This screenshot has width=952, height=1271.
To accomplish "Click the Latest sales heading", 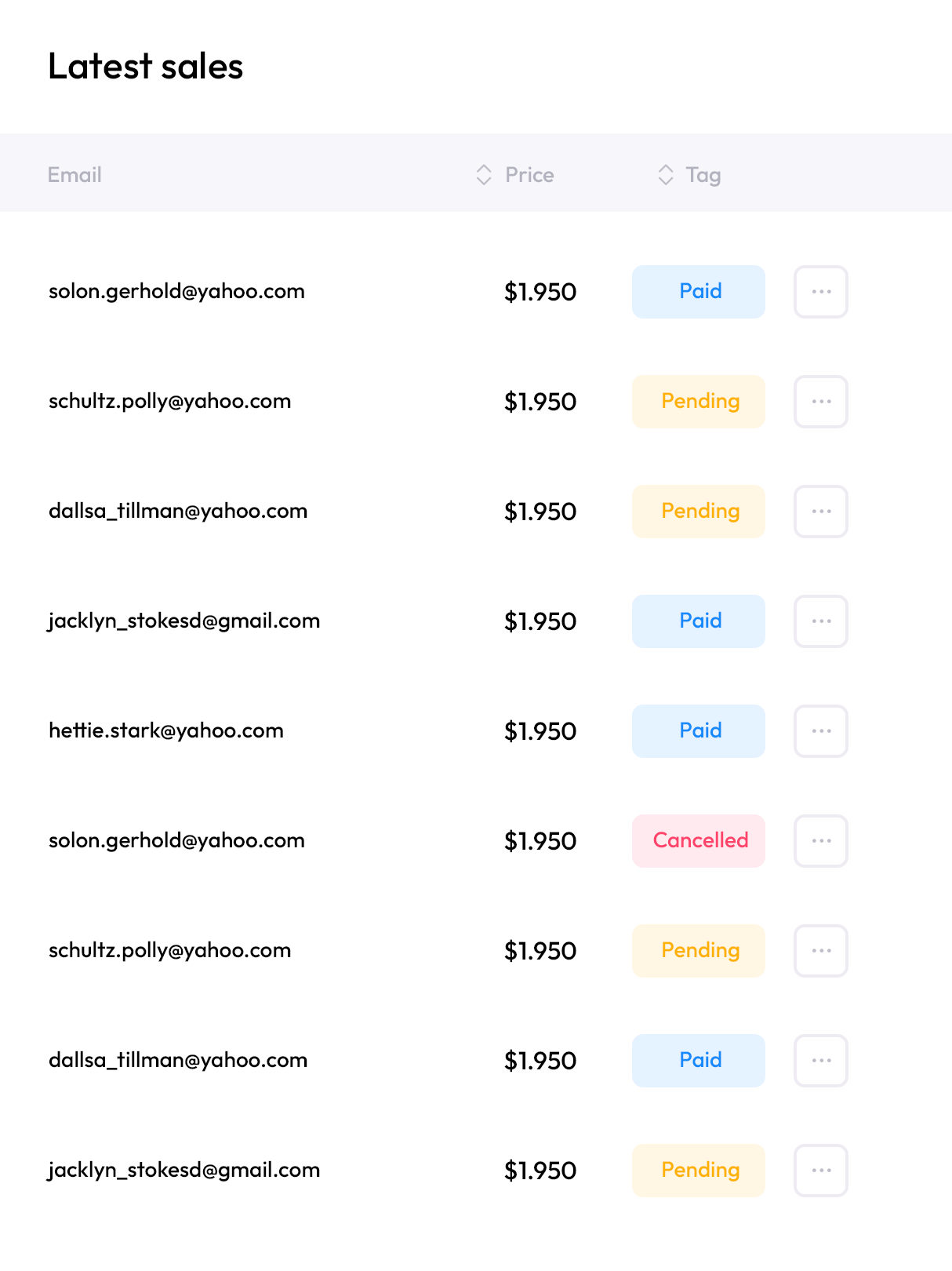I will pos(146,67).
